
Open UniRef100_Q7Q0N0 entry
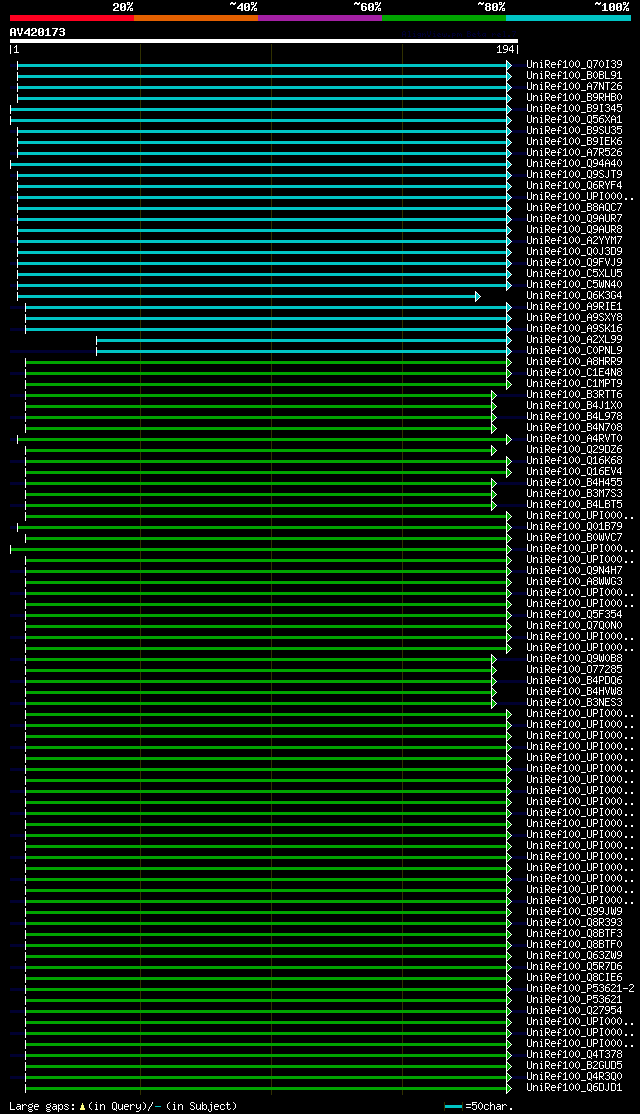click(x=574, y=626)
